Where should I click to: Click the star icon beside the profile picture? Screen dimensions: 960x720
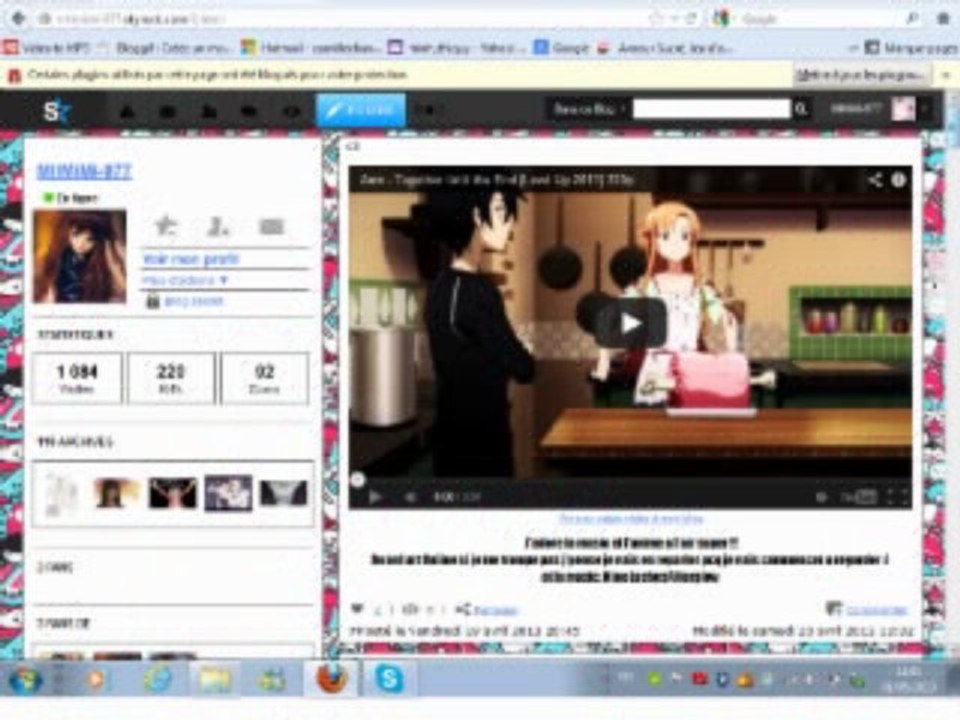pyautogui.click(x=165, y=226)
